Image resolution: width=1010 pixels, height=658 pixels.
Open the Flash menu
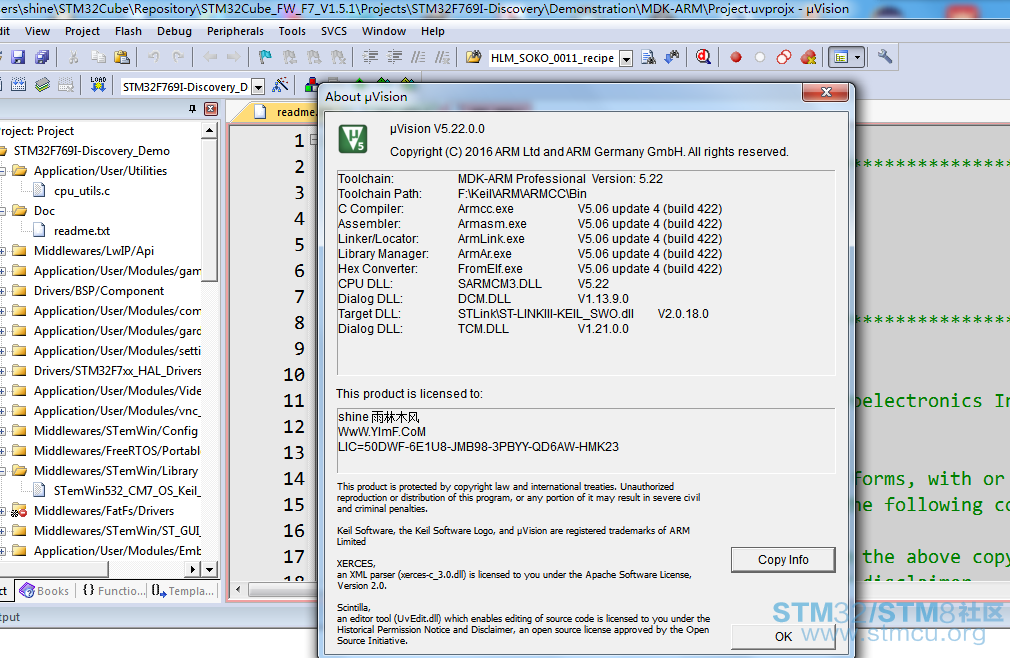pyautogui.click(x=128, y=31)
